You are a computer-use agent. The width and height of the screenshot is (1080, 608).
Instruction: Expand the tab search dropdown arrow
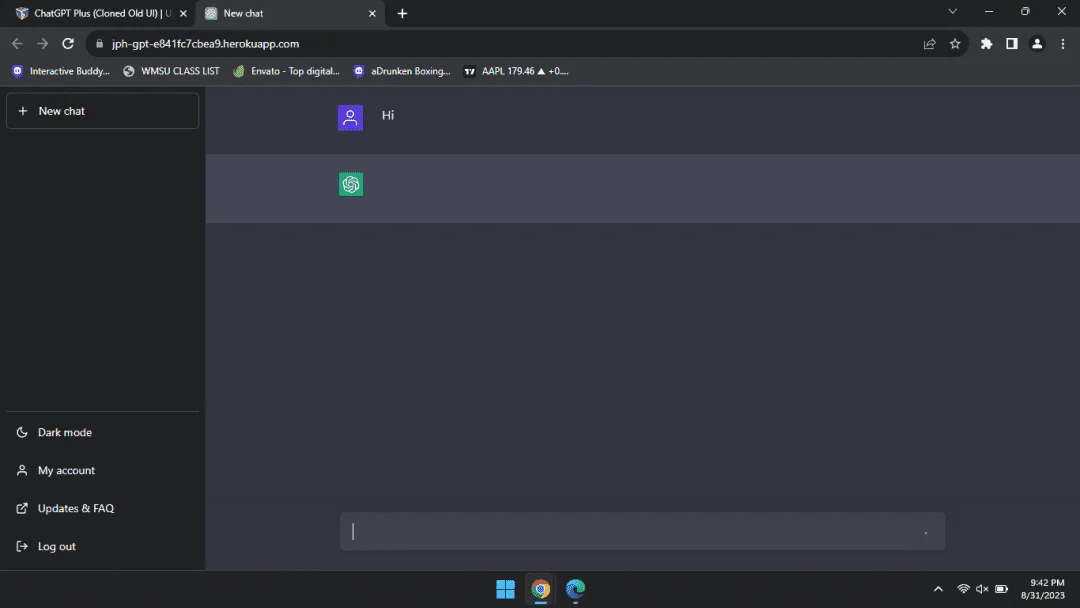pyautogui.click(x=953, y=12)
